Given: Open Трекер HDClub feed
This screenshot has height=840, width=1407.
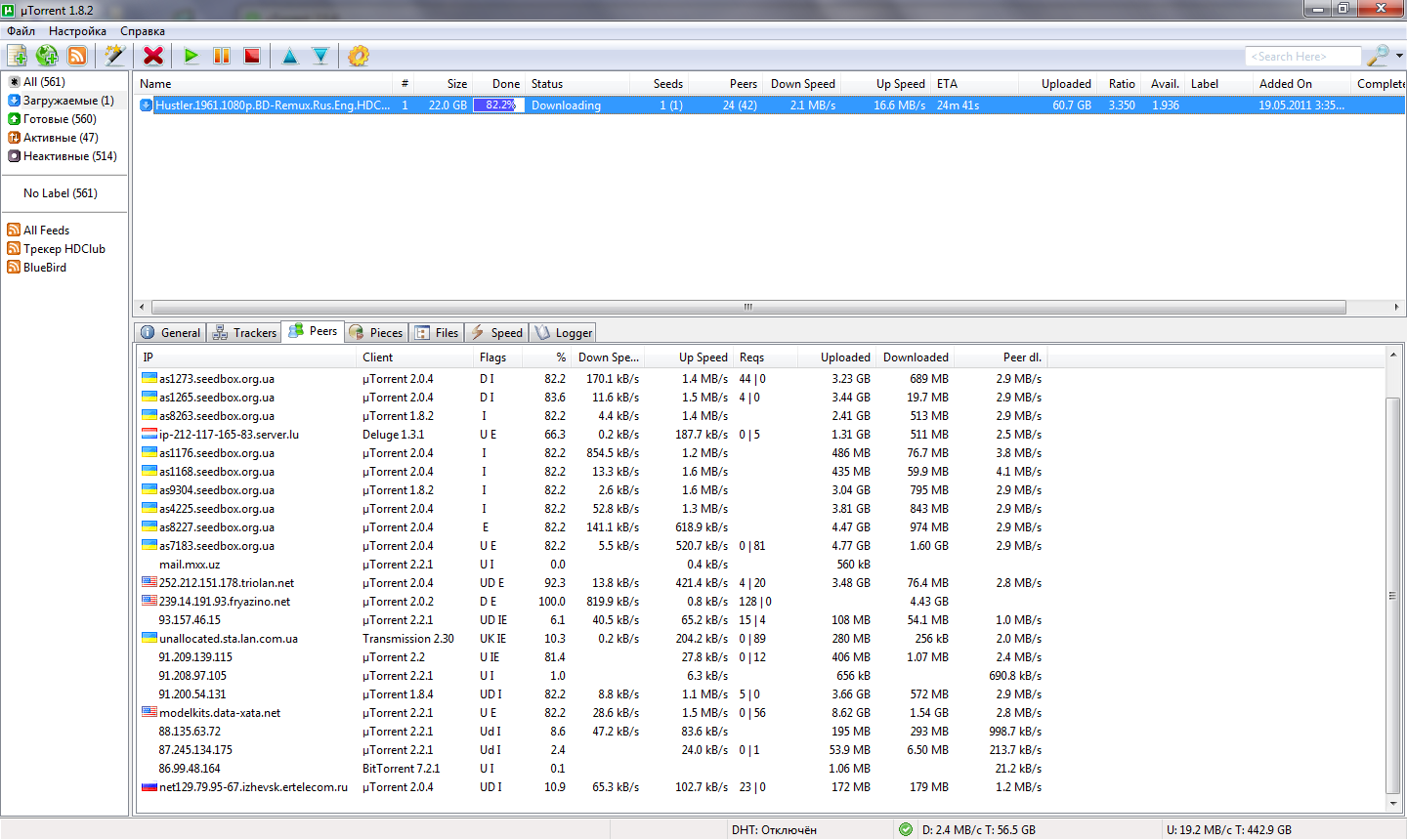Looking at the screenshot, I should click(x=56, y=249).
